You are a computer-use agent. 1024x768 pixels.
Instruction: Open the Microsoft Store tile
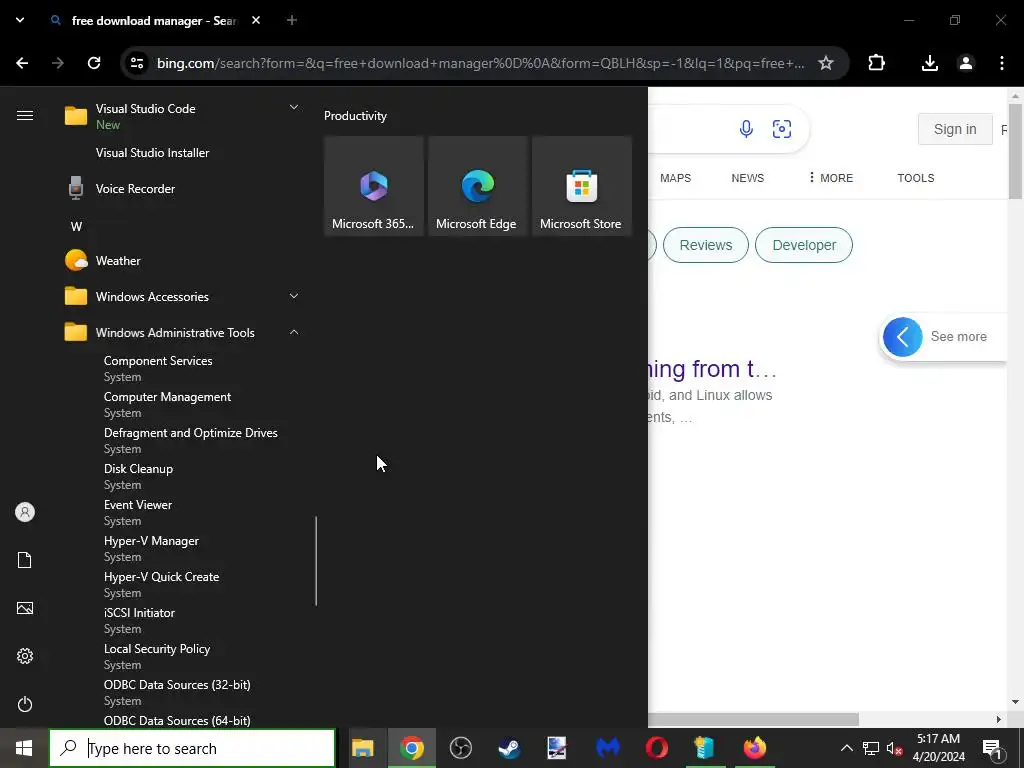point(581,186)
